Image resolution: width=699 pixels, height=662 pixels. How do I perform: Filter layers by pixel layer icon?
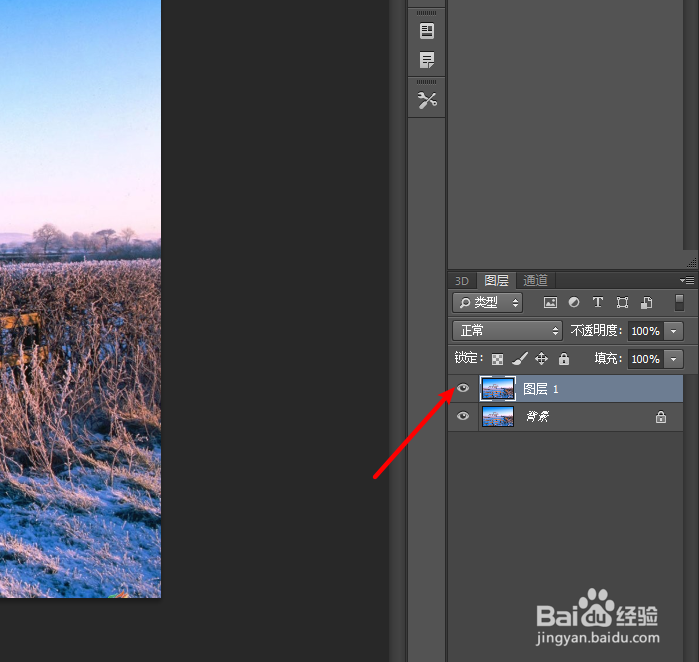pyautogui.click(x=550, y=303)
